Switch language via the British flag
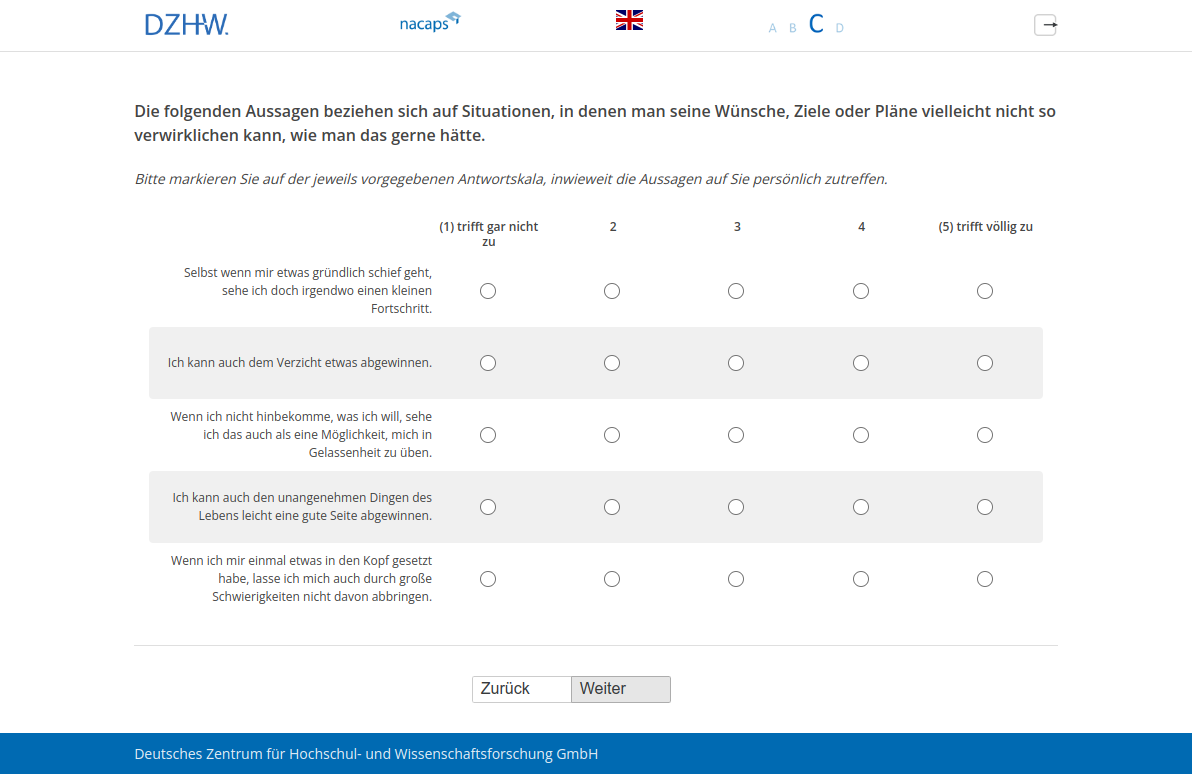Screen dimensions: 1192x783 tap(629, 20)
